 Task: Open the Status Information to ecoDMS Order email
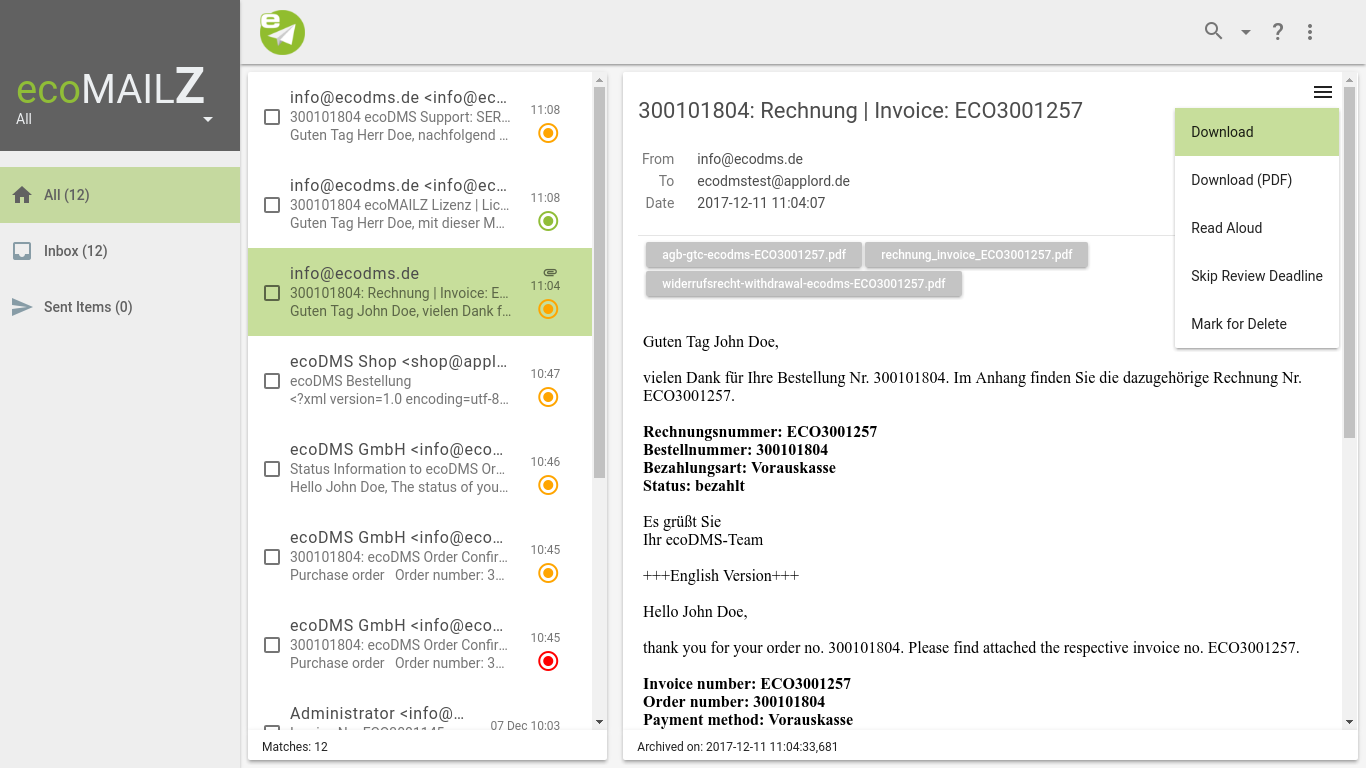pyautogui.click(x=420, y=469)
